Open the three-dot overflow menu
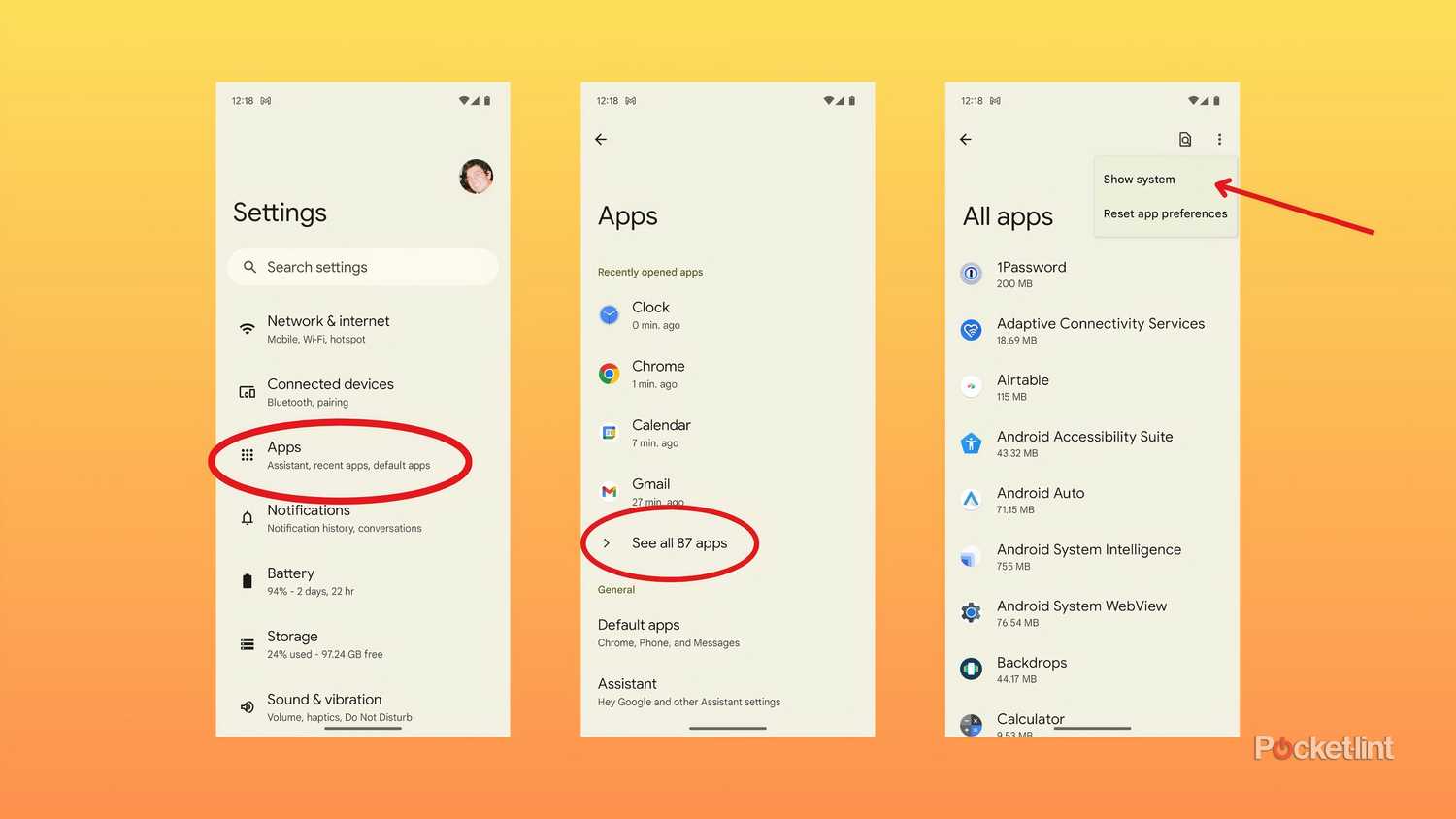Viewport: 1456px width, 819px height. pyautogui.click(x=1220, y=140)
